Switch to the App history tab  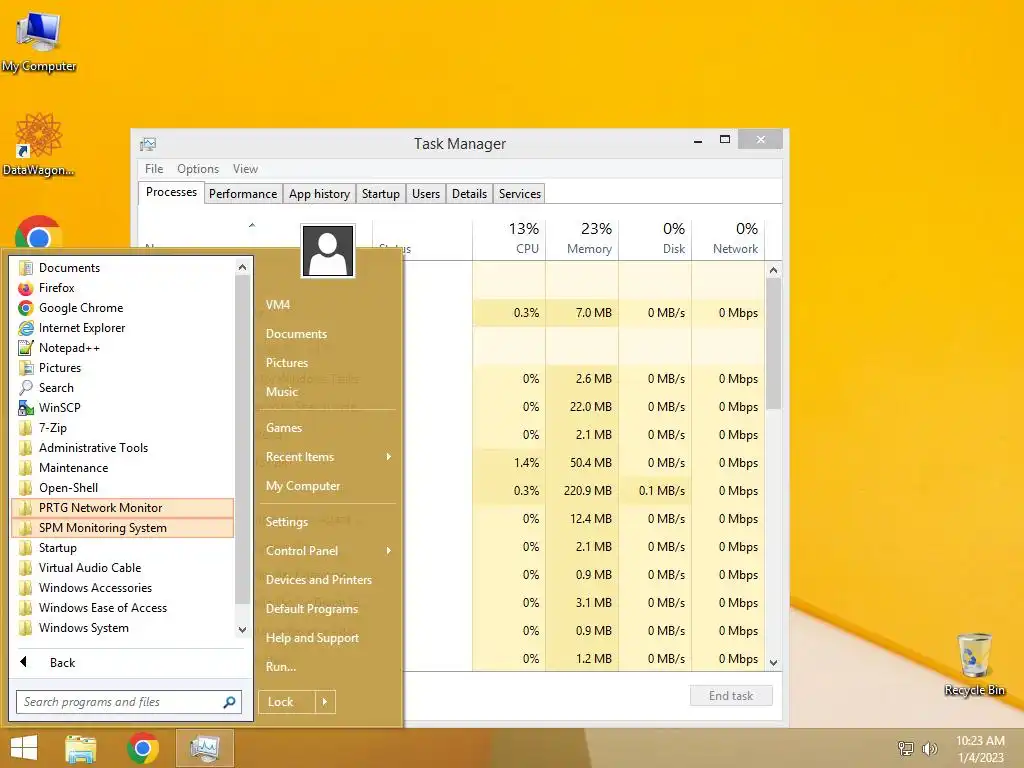(x=319, y=194)
